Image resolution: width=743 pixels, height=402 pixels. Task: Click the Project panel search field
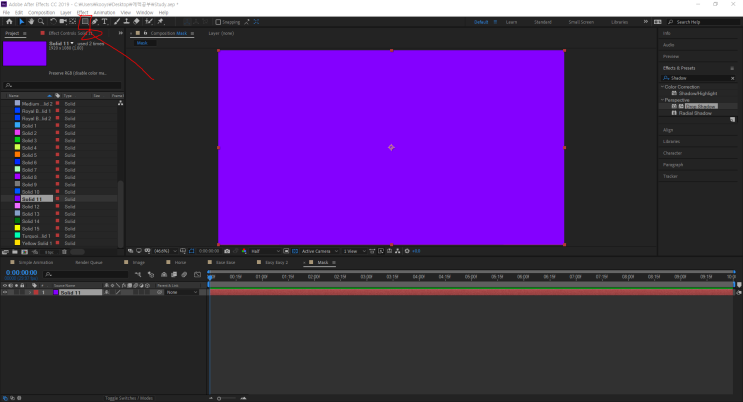tap(62, 85)
